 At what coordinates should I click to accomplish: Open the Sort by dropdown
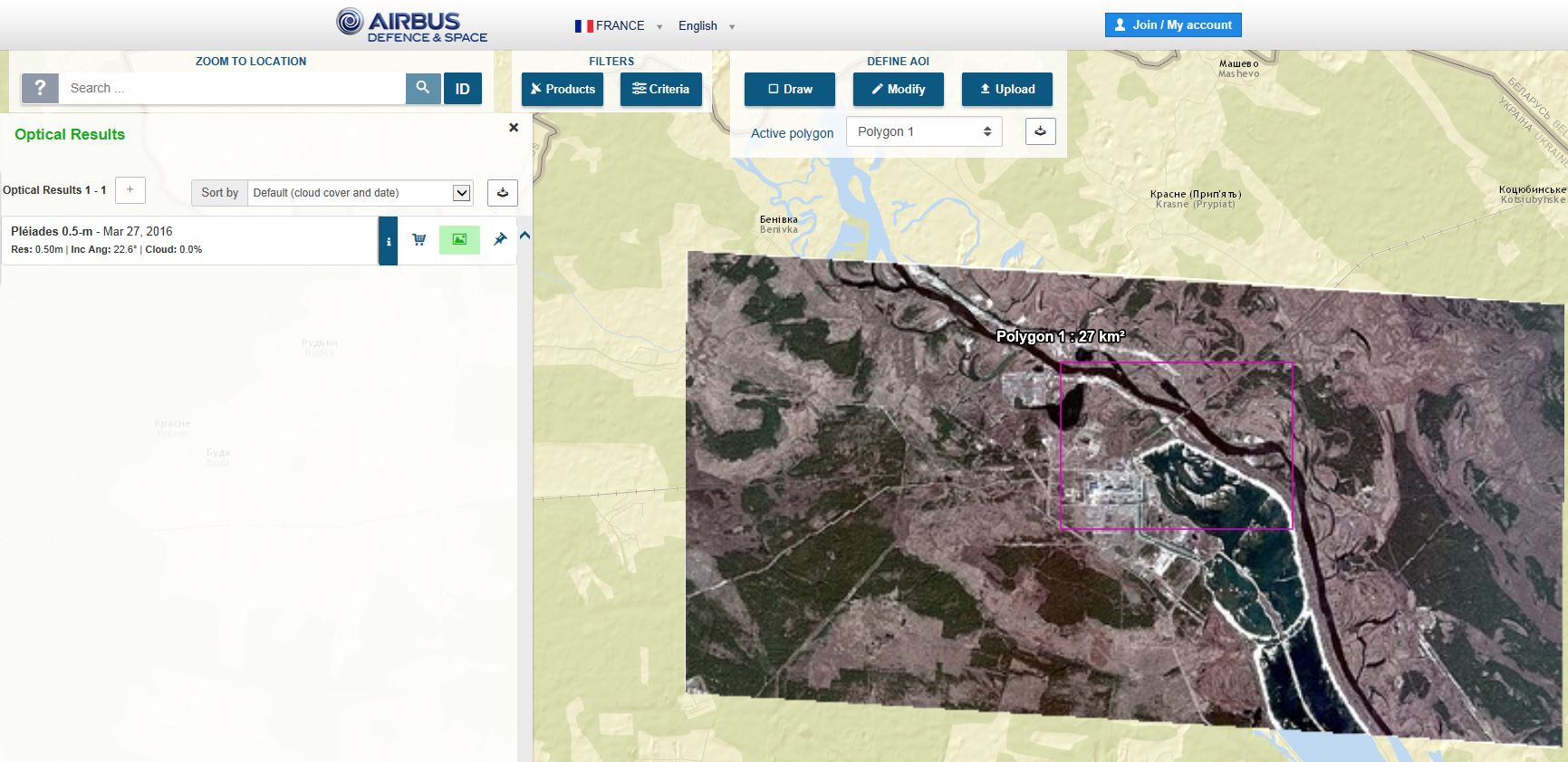(361, 192)
